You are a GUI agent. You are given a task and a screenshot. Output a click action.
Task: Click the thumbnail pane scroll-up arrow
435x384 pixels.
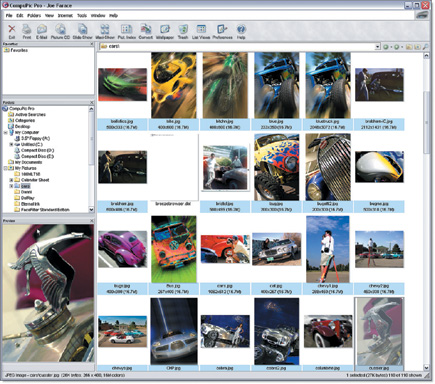[x=426, y=56]
